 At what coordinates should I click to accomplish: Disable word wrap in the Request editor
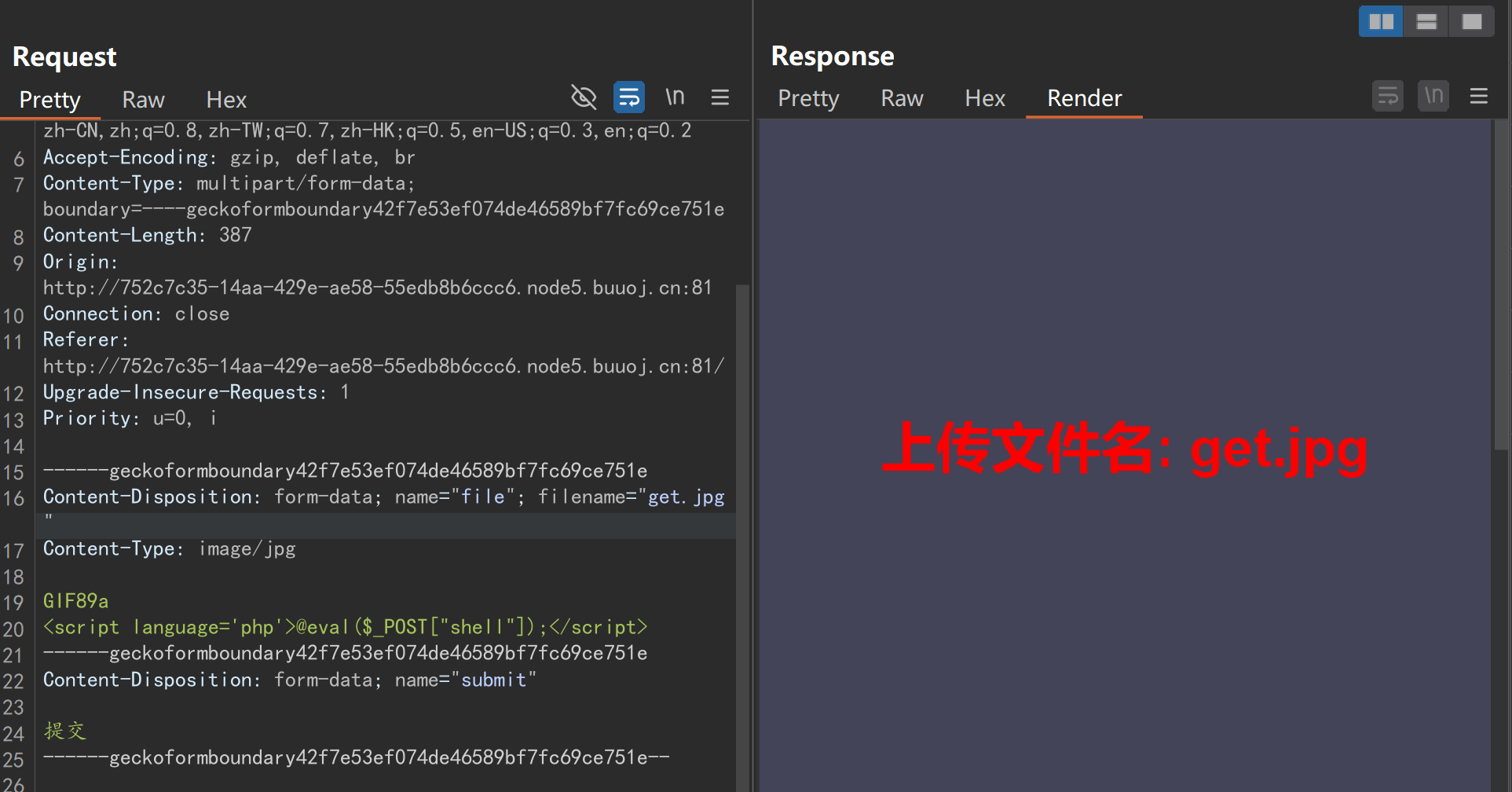tap(628, 97)
